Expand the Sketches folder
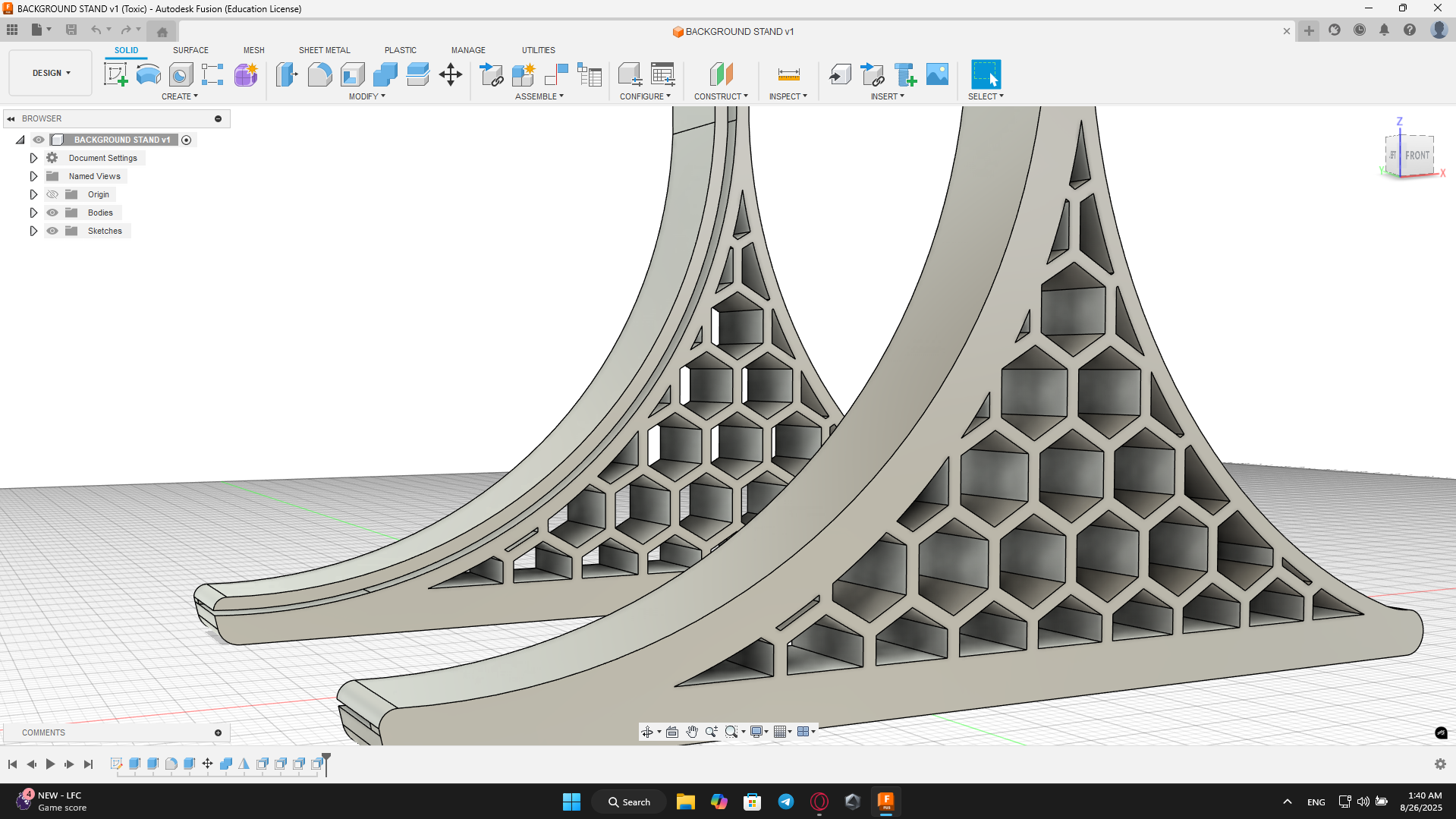The width and height of the screenshot is (1456, 819). [33, 231]
